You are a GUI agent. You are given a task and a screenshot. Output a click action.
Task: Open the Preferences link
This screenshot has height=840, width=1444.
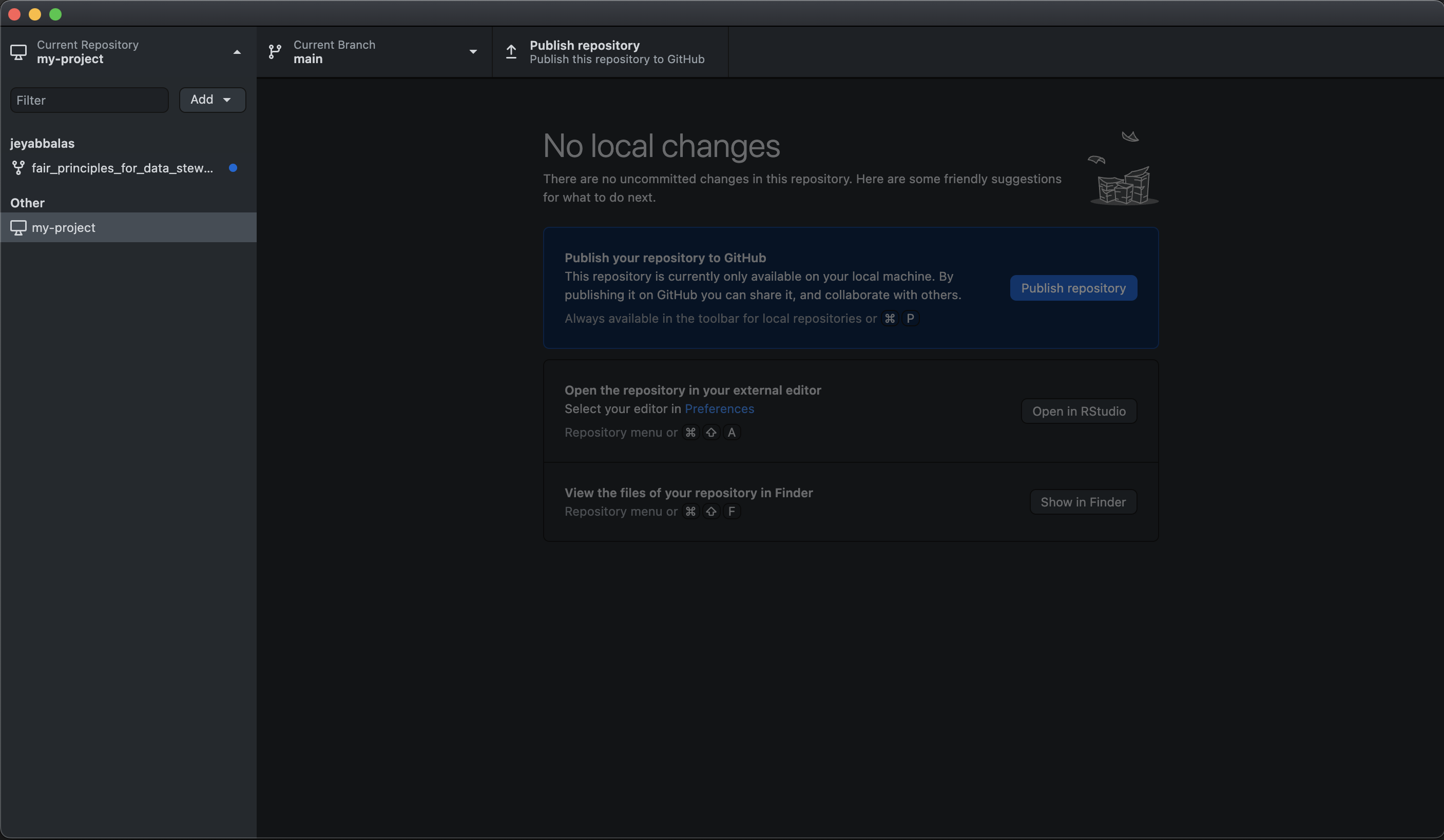coord(719,408)
